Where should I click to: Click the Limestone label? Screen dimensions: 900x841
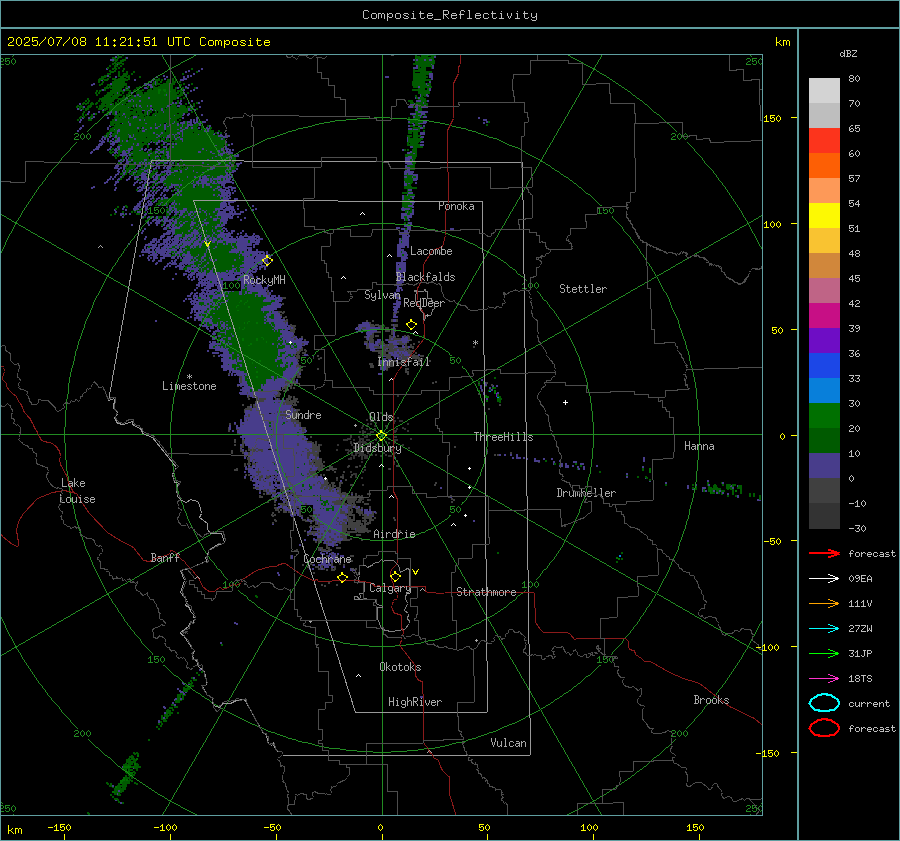pyautogui.click(x=189, y=386)
